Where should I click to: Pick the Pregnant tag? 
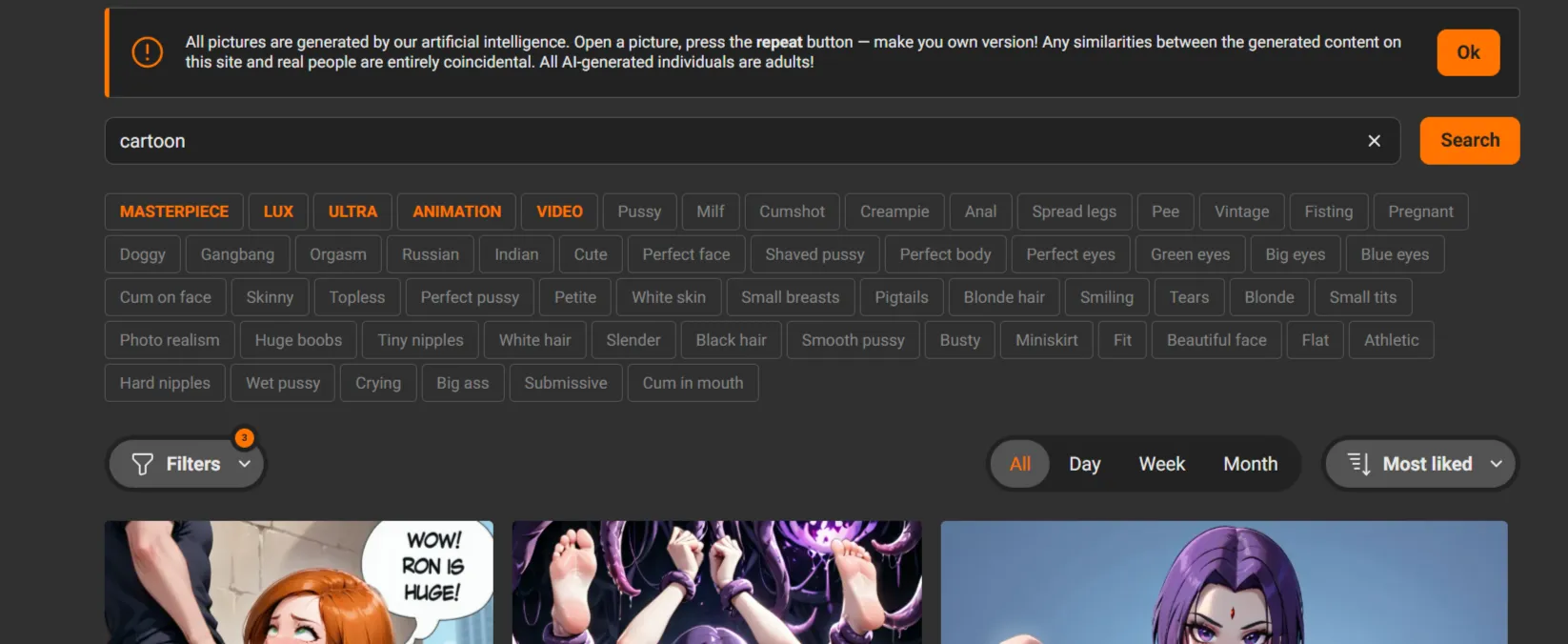point(1420,211)
